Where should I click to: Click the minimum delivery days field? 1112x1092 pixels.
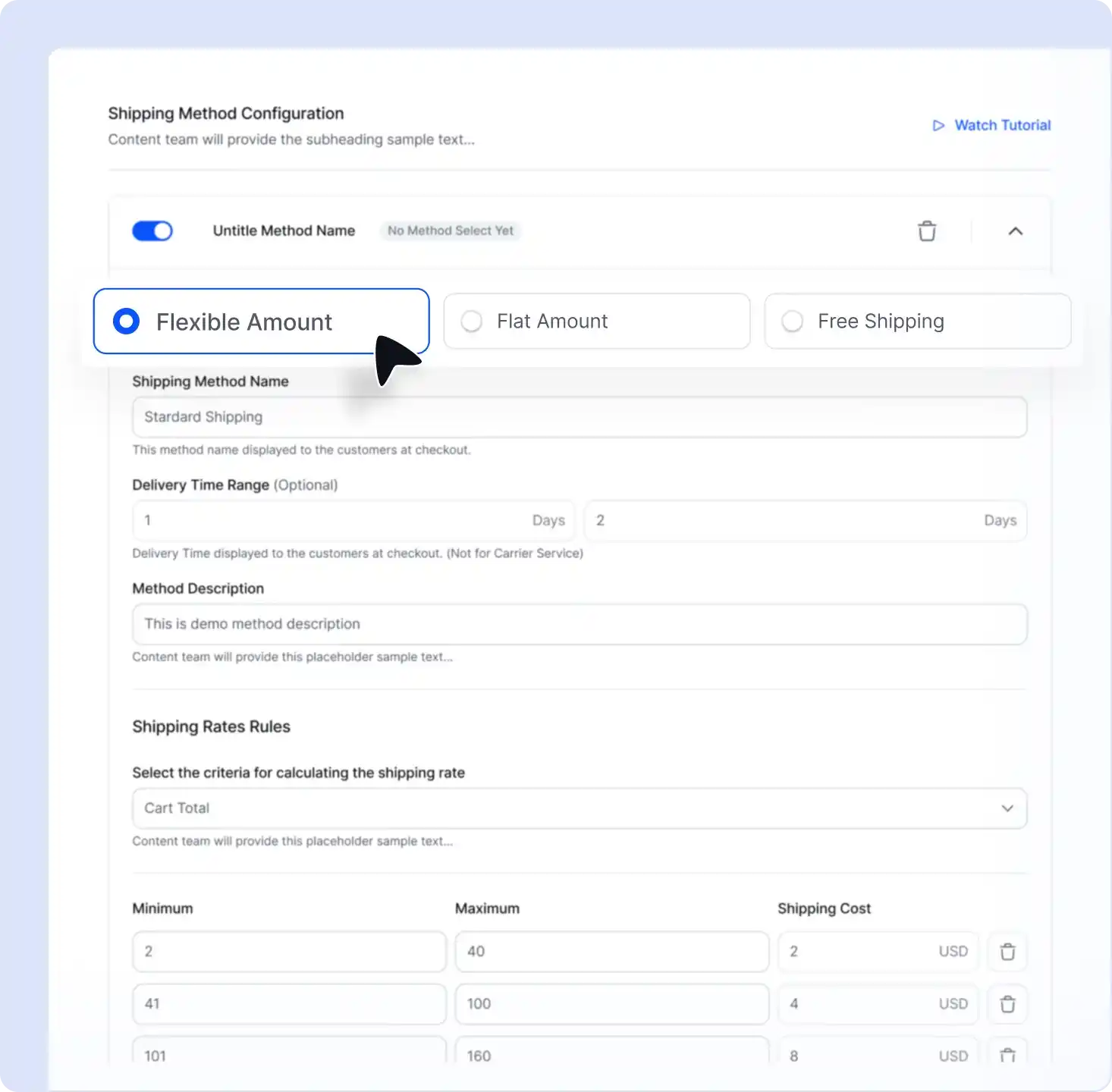pos(334,521)
